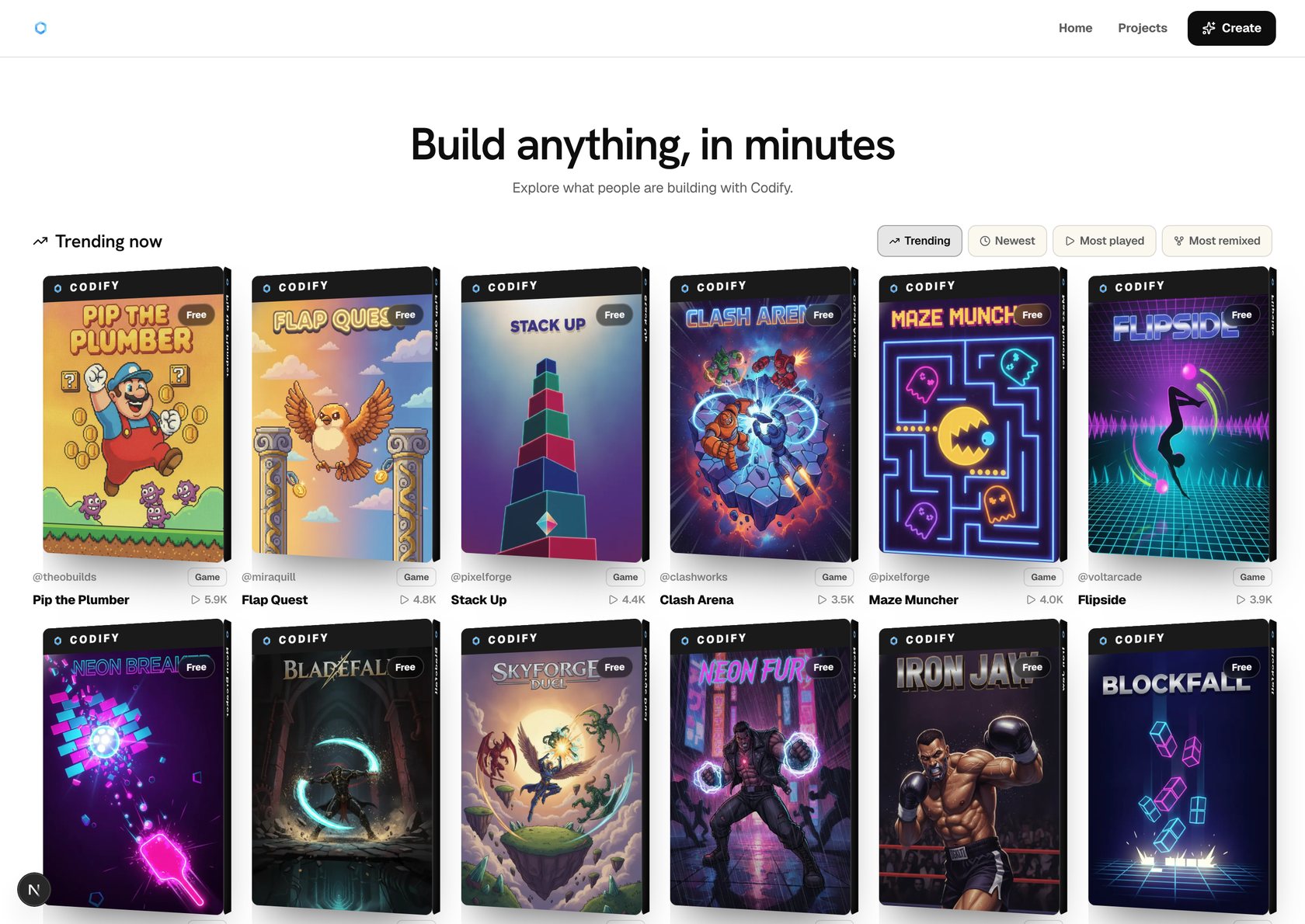
Task: Click play icon beside 4.0K
Action: (1032, 599)
